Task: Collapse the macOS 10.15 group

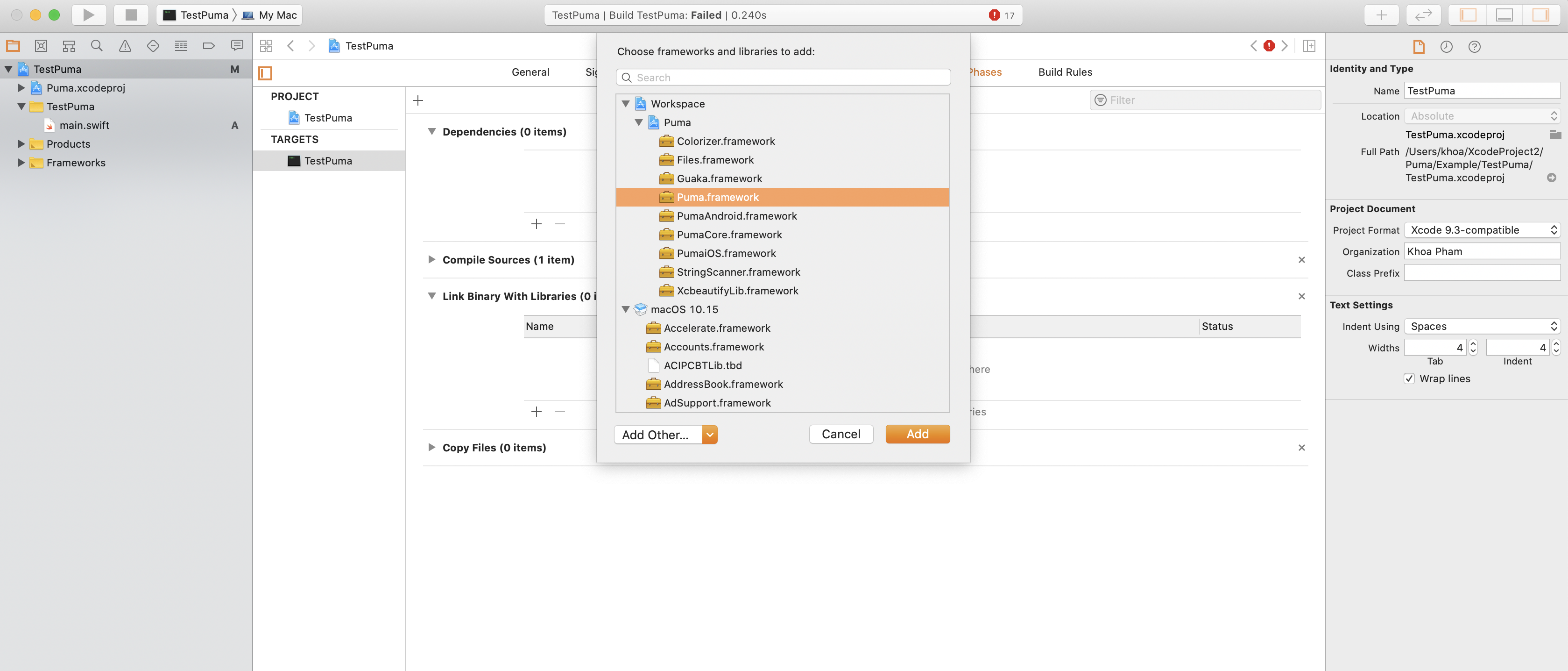Action: click(625, 309)
